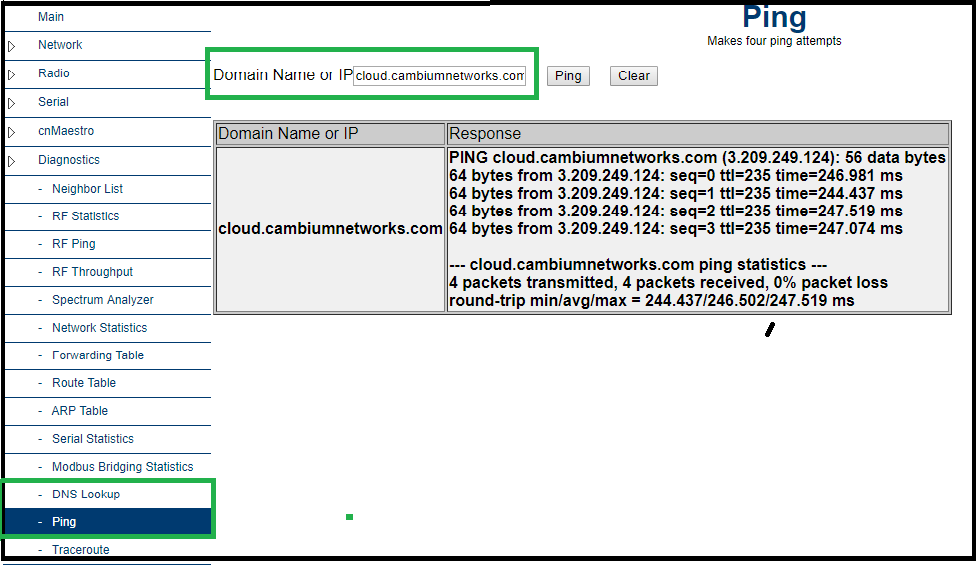Click the Domain Name or IP field
976x569 pixels.
[x=439, y=76]
